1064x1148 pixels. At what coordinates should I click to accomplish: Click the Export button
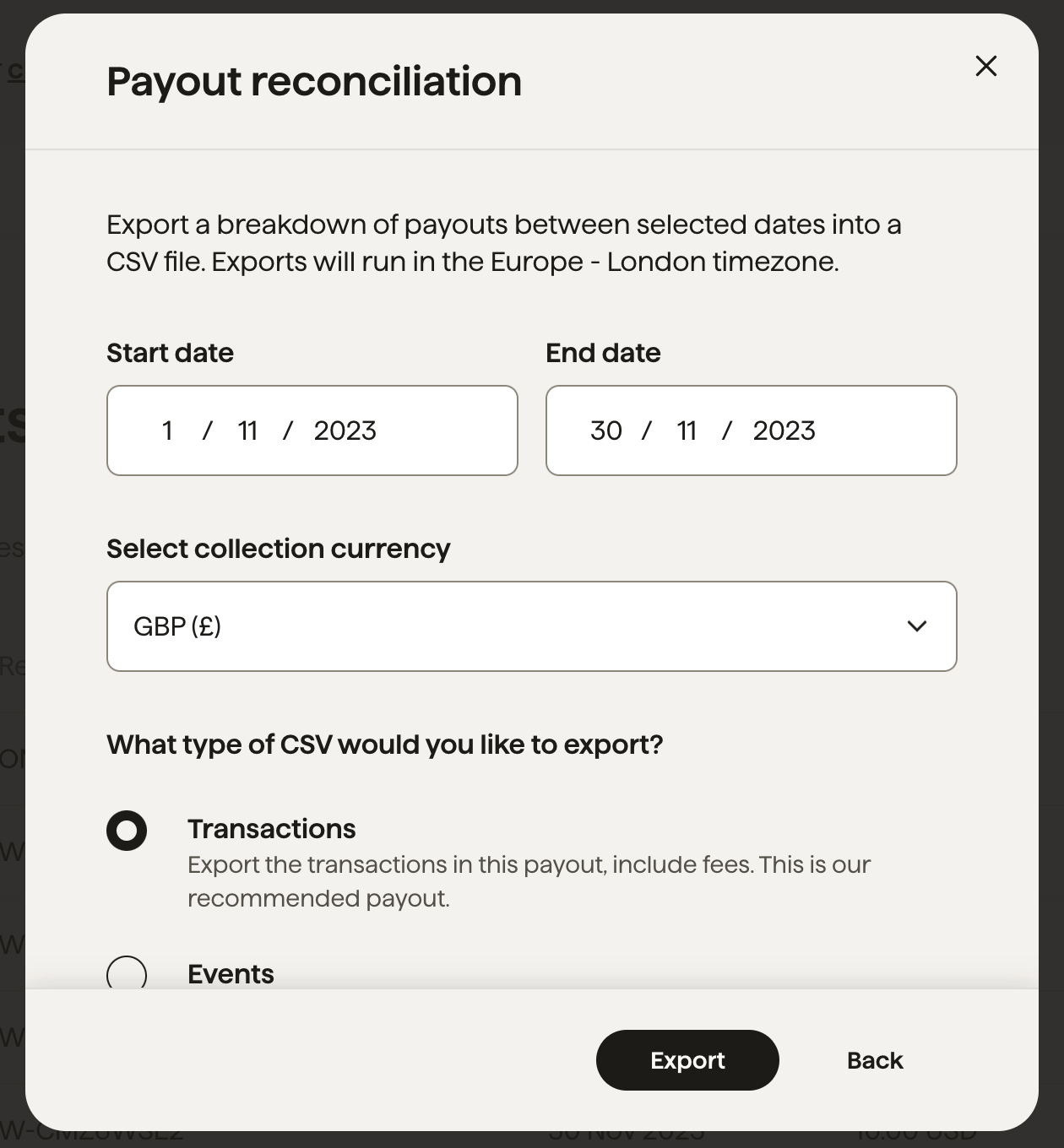pos(687,1060)
